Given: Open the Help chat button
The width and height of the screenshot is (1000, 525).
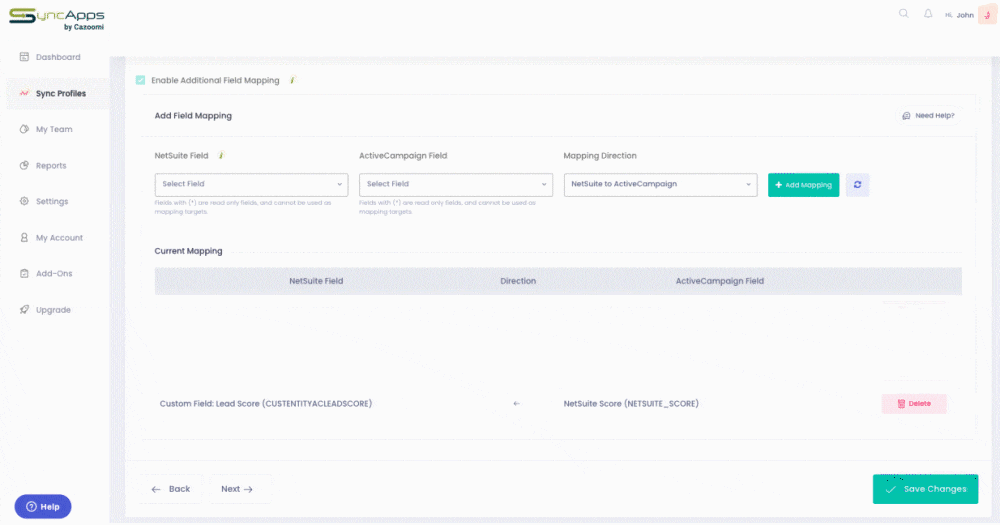Looking at the screenshot, I should (43, 507).
